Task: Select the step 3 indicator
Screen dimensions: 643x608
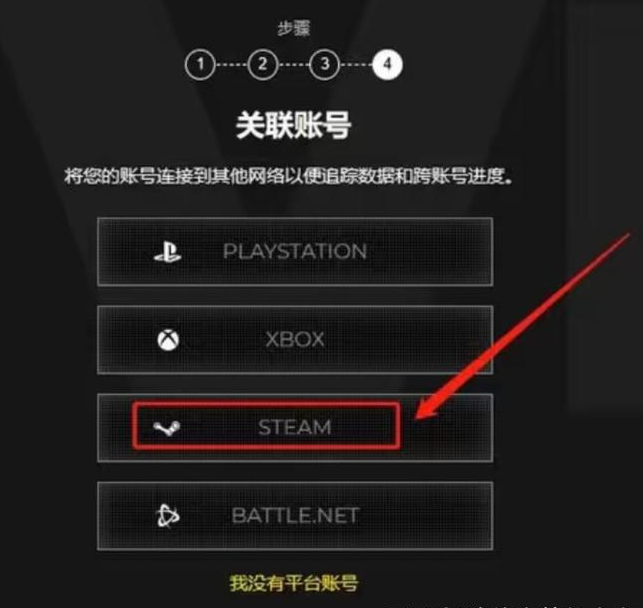Action: [324, 64]
